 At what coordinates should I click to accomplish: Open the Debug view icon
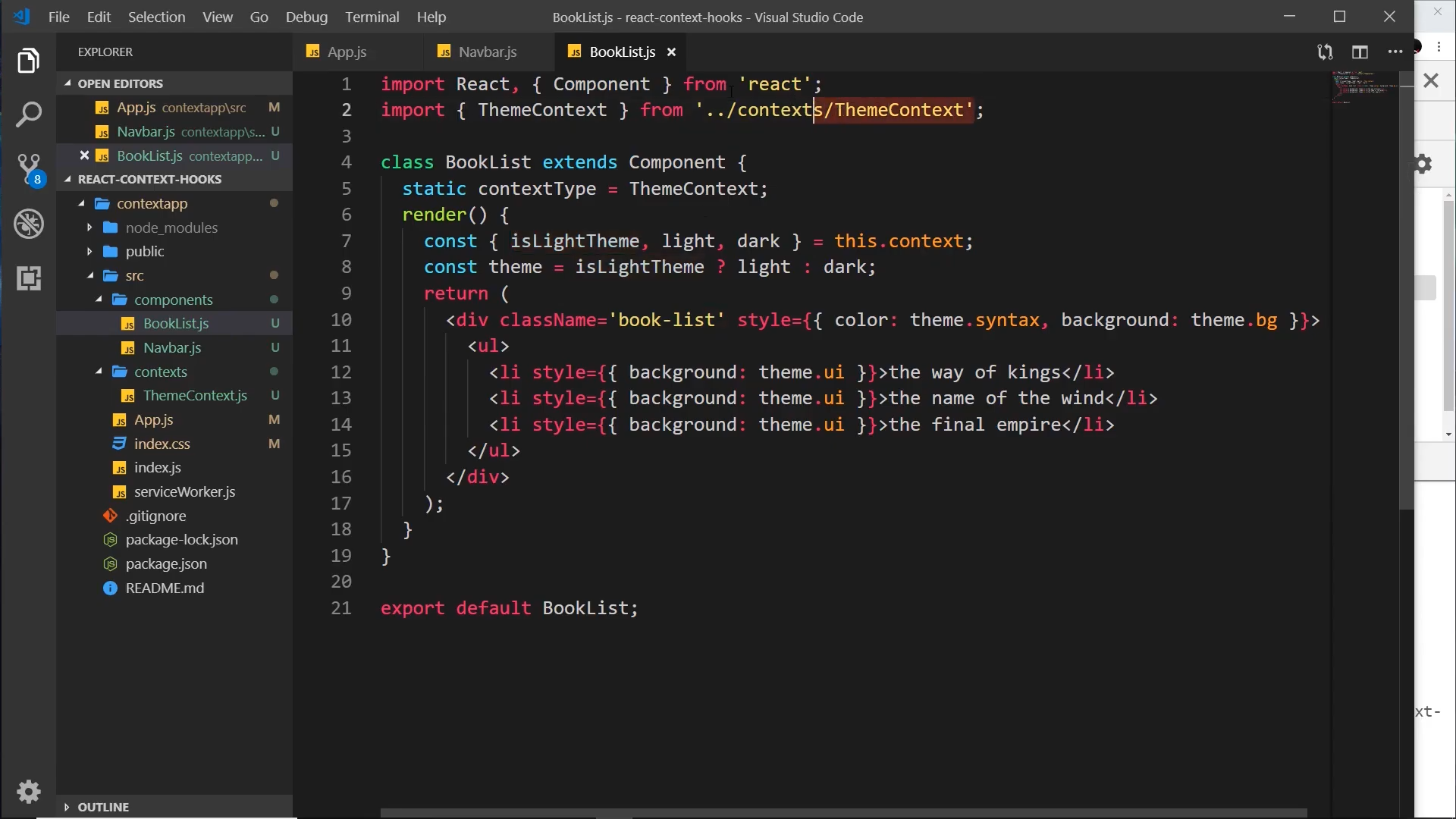[29, 224]
